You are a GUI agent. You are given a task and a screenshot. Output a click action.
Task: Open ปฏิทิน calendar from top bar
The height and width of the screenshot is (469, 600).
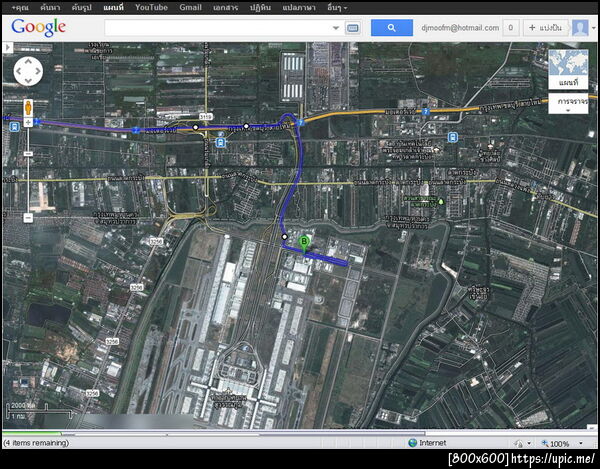pyautogui.click(x=260, y=7)
